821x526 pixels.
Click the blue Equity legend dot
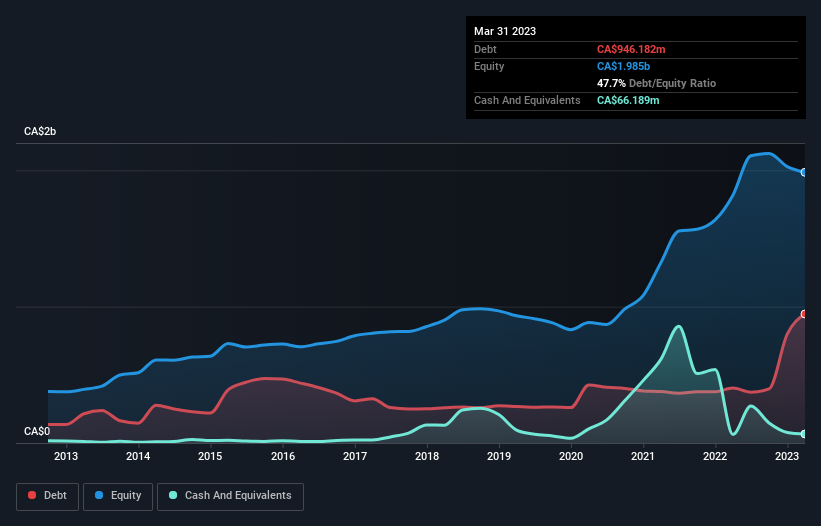(x=99, y=495)
